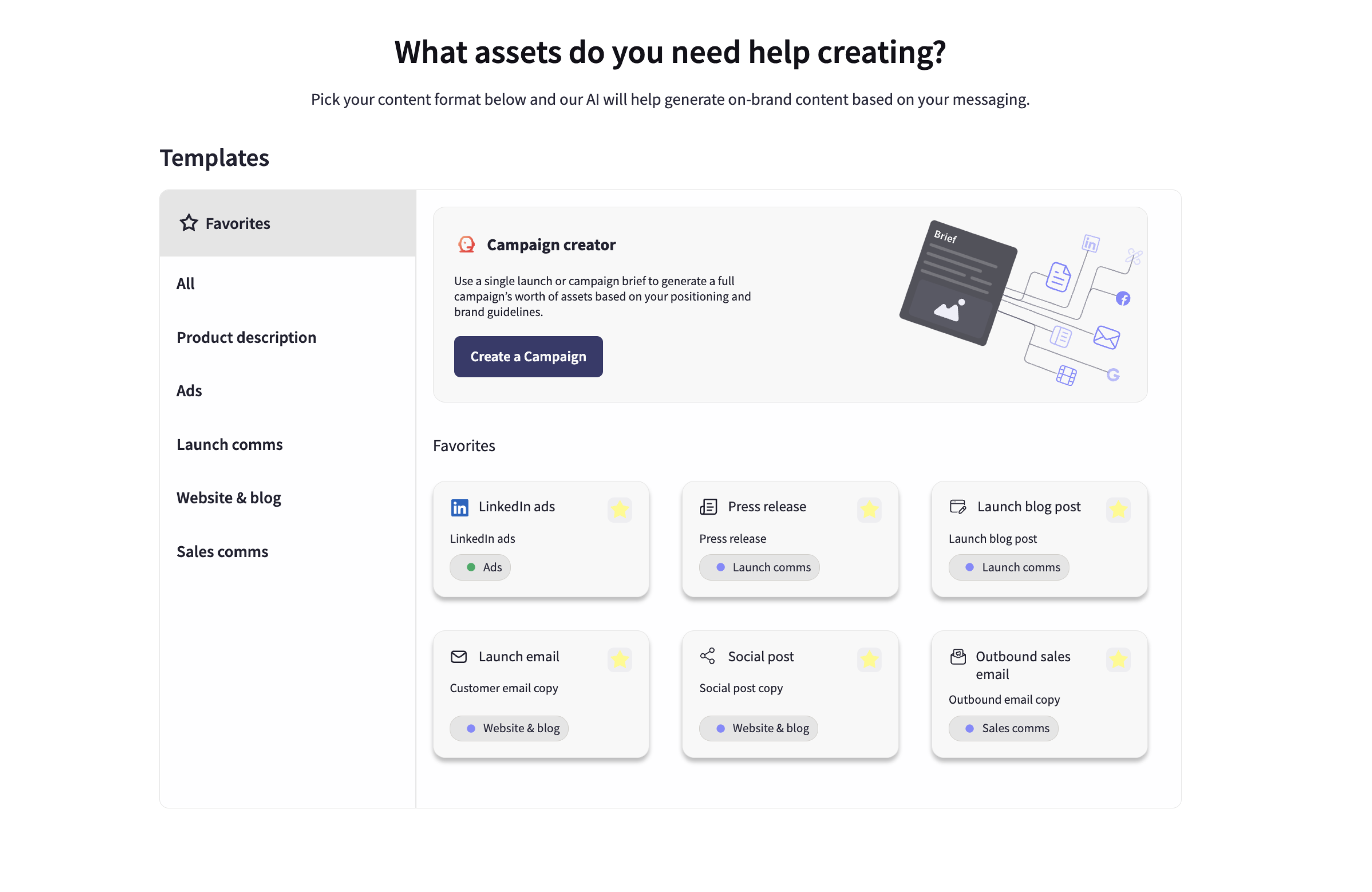Switch to the Ads templates category
The height and width of the screenshot is (892, 1372).
click(189, 391)
